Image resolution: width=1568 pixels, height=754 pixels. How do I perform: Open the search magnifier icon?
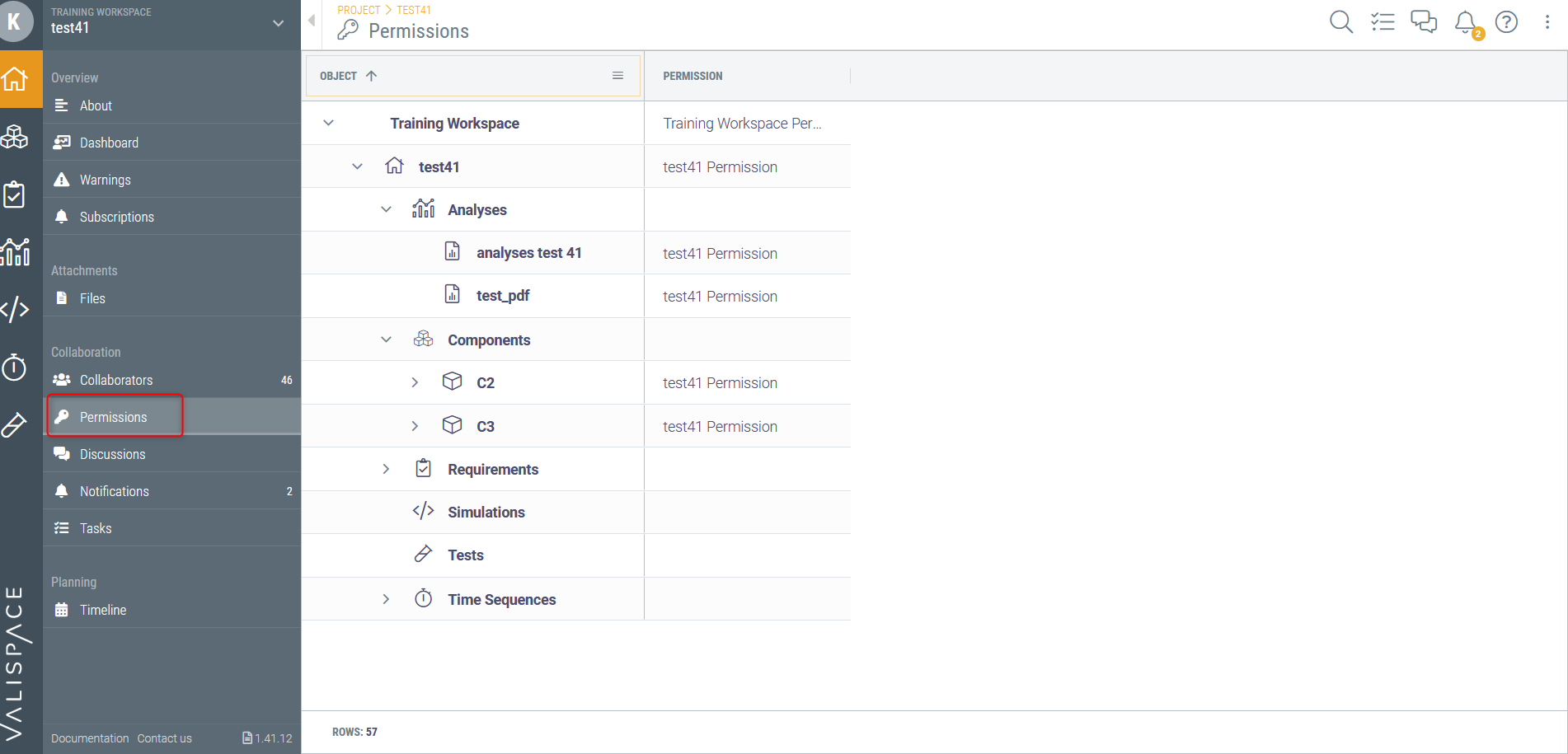(x=1341, y=21)
